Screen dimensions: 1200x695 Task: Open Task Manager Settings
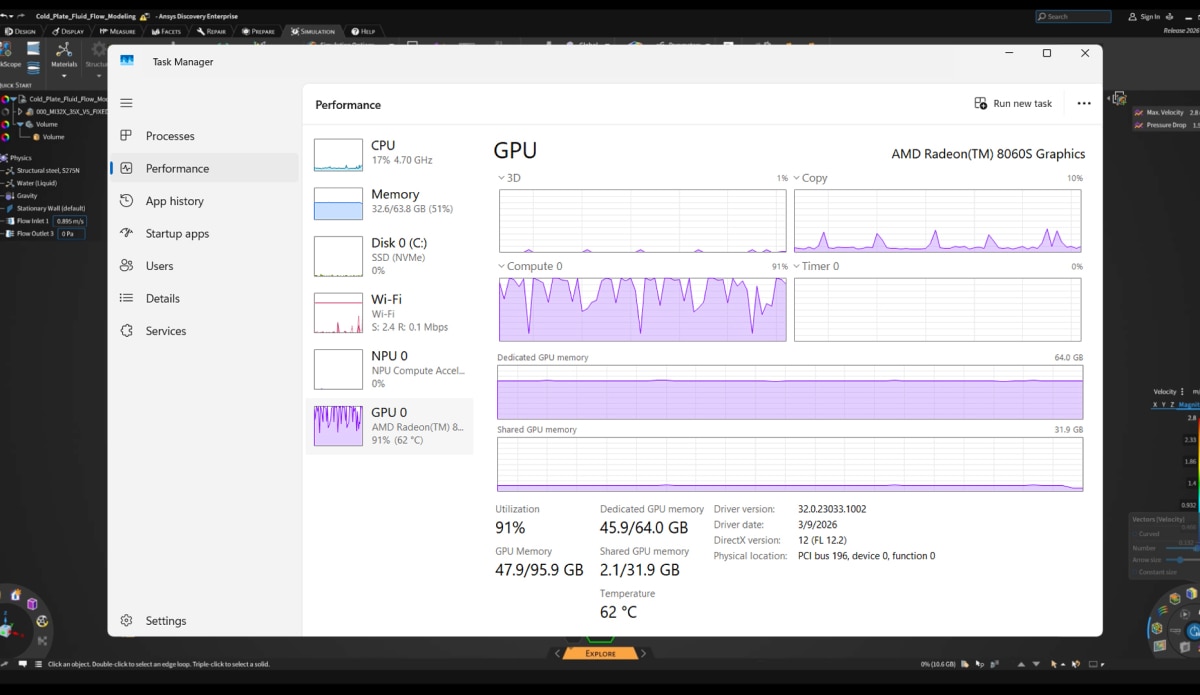(204, 620)
